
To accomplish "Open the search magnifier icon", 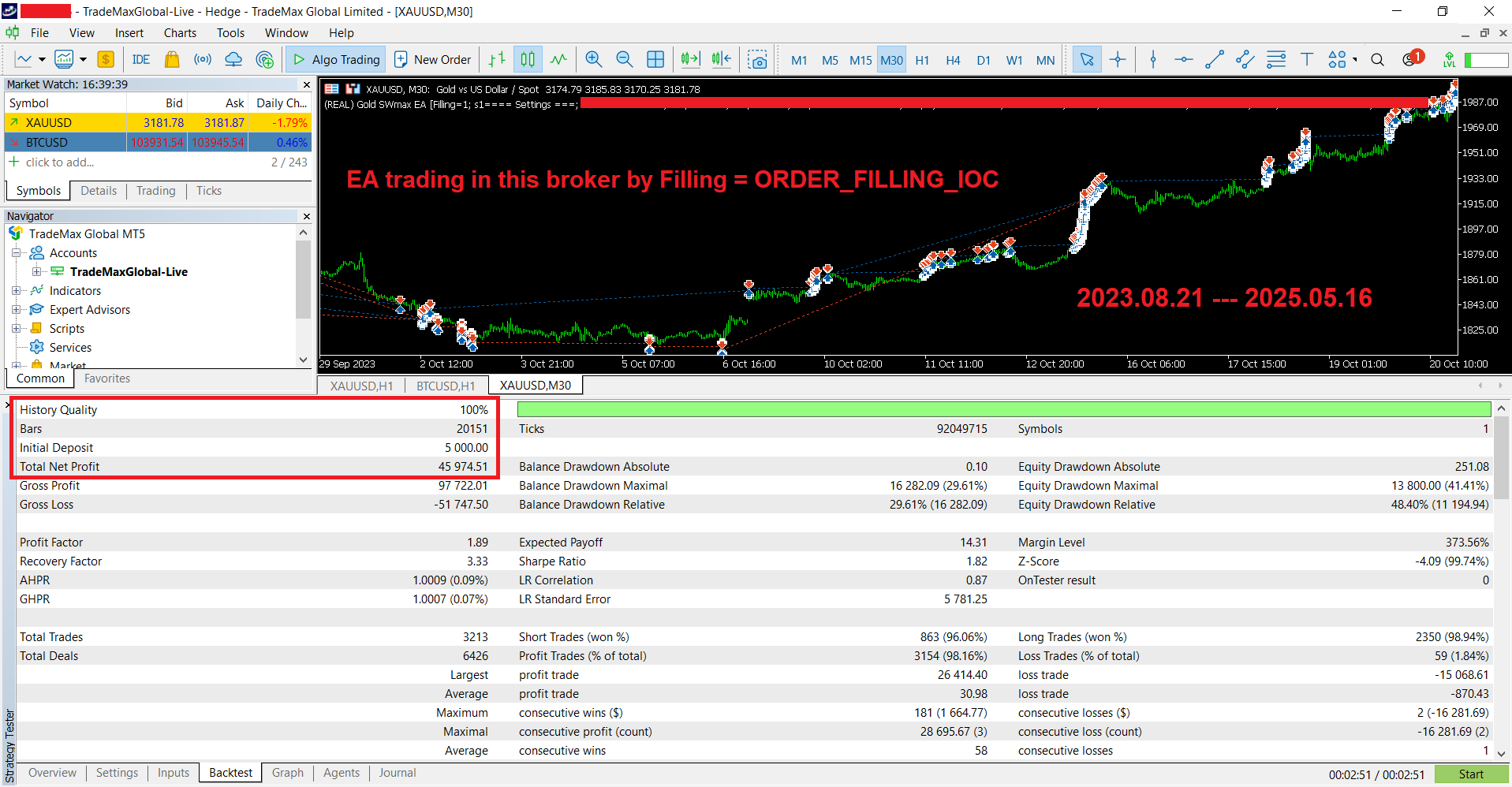I will tap(1378, 59).
